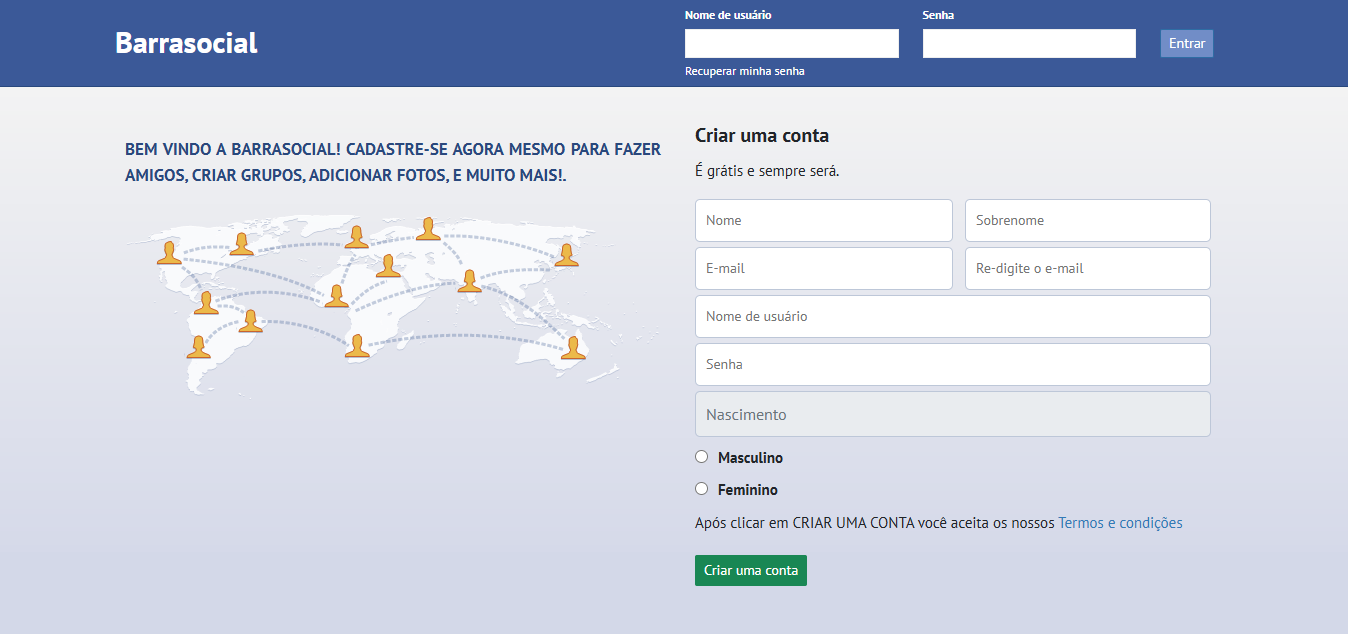Open the Nascimento date field

952,413
